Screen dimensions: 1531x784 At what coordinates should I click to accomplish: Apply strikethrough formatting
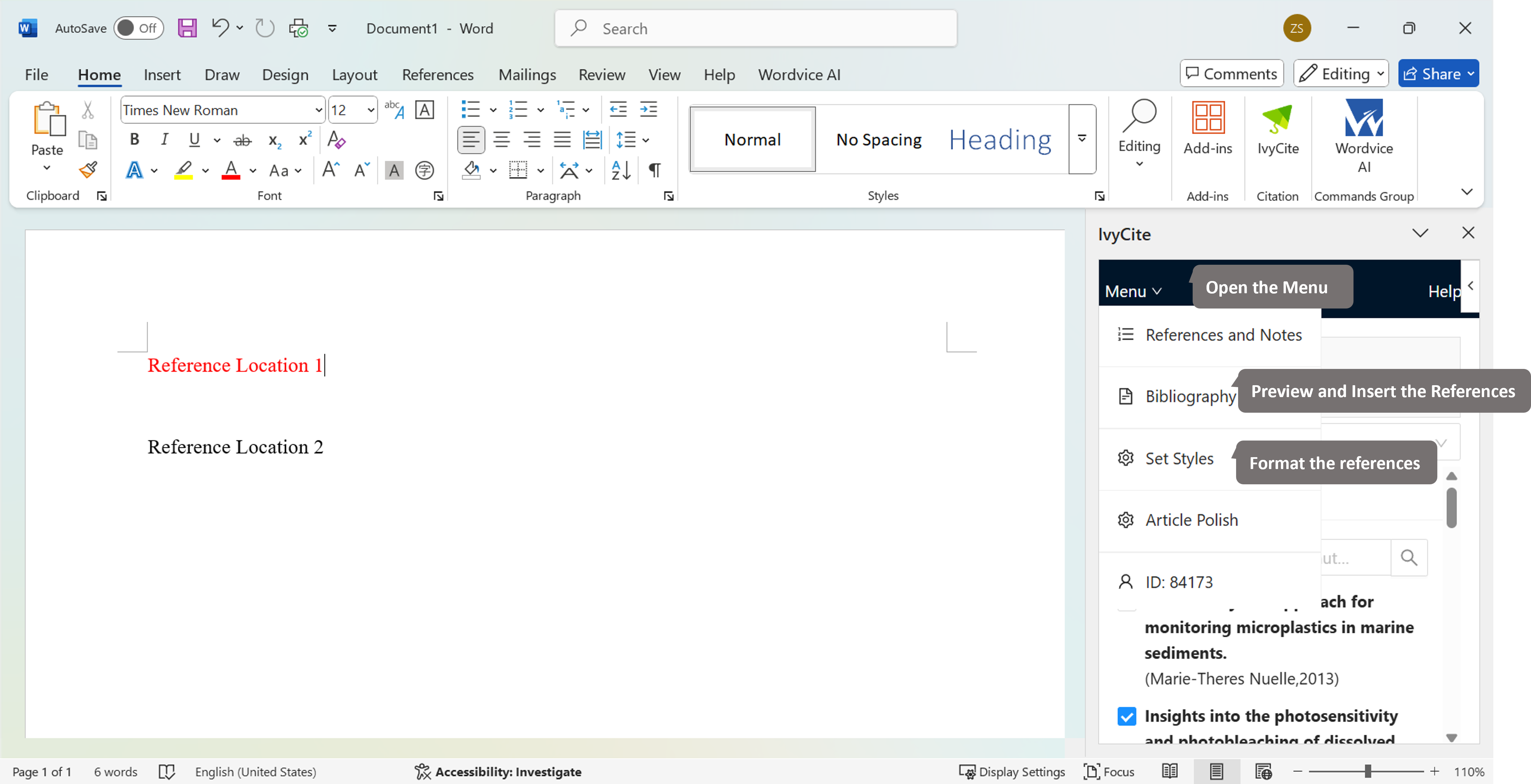242,141
